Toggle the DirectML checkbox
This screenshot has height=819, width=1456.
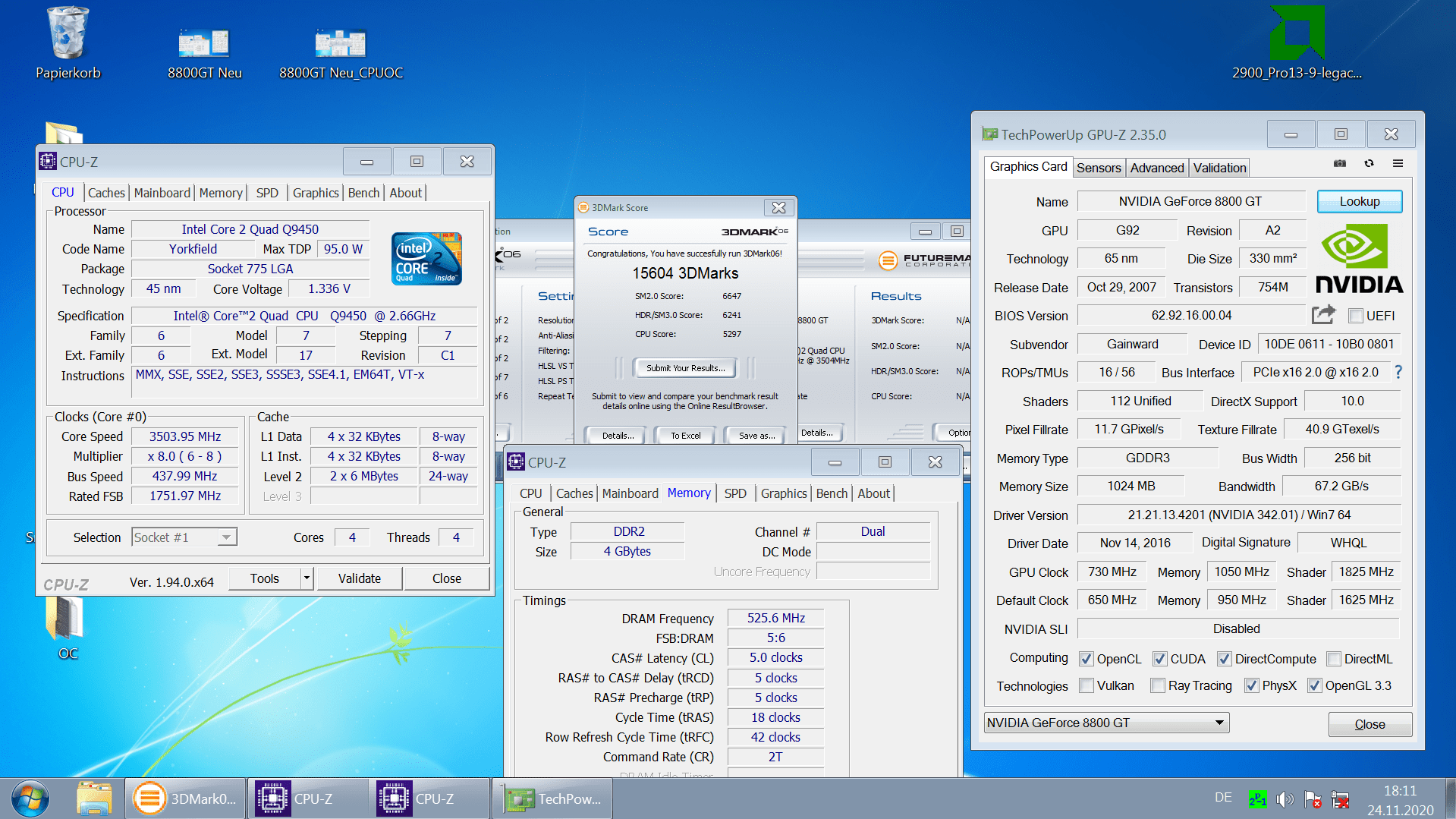point(1333,659)
